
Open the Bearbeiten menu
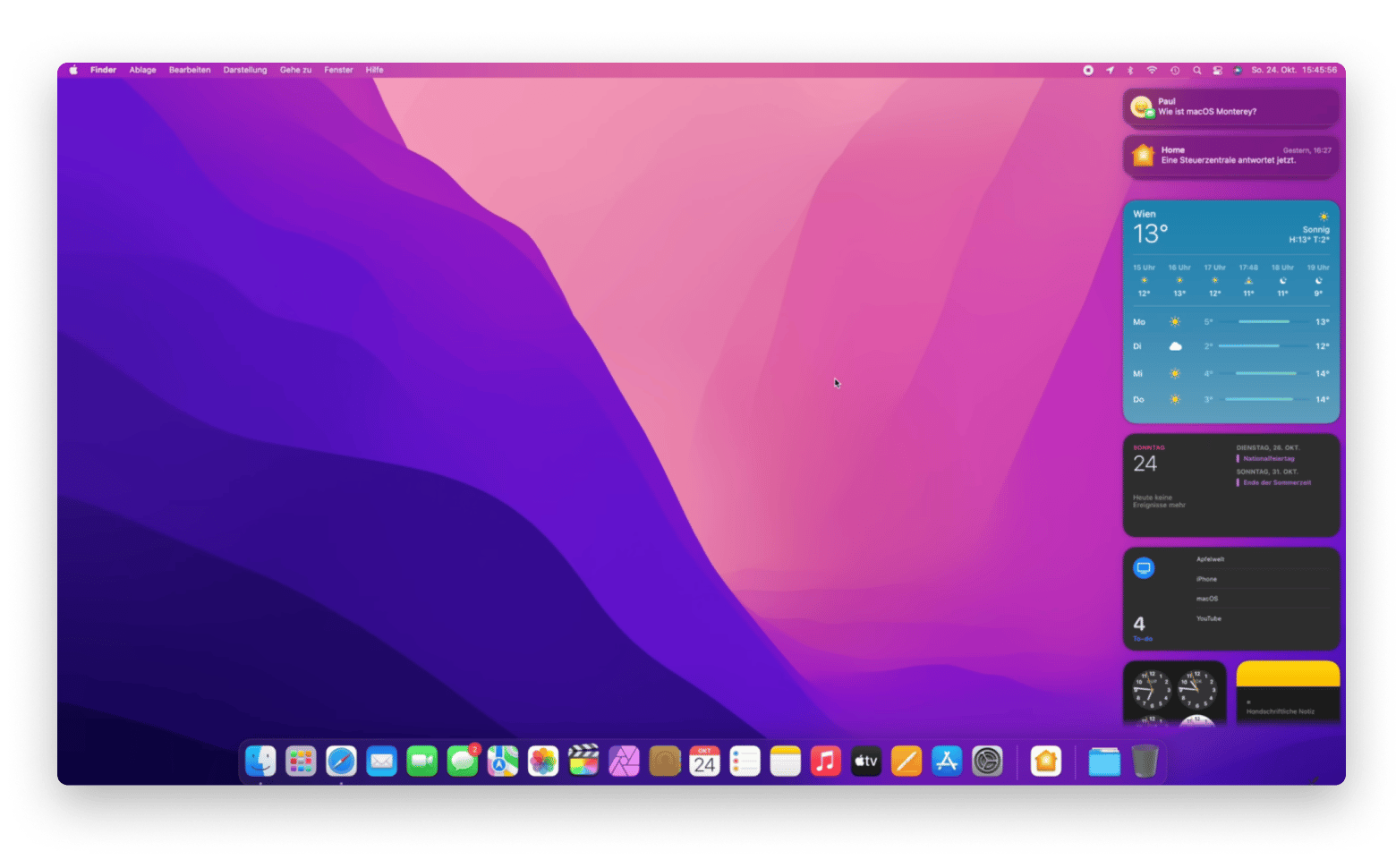190,70
